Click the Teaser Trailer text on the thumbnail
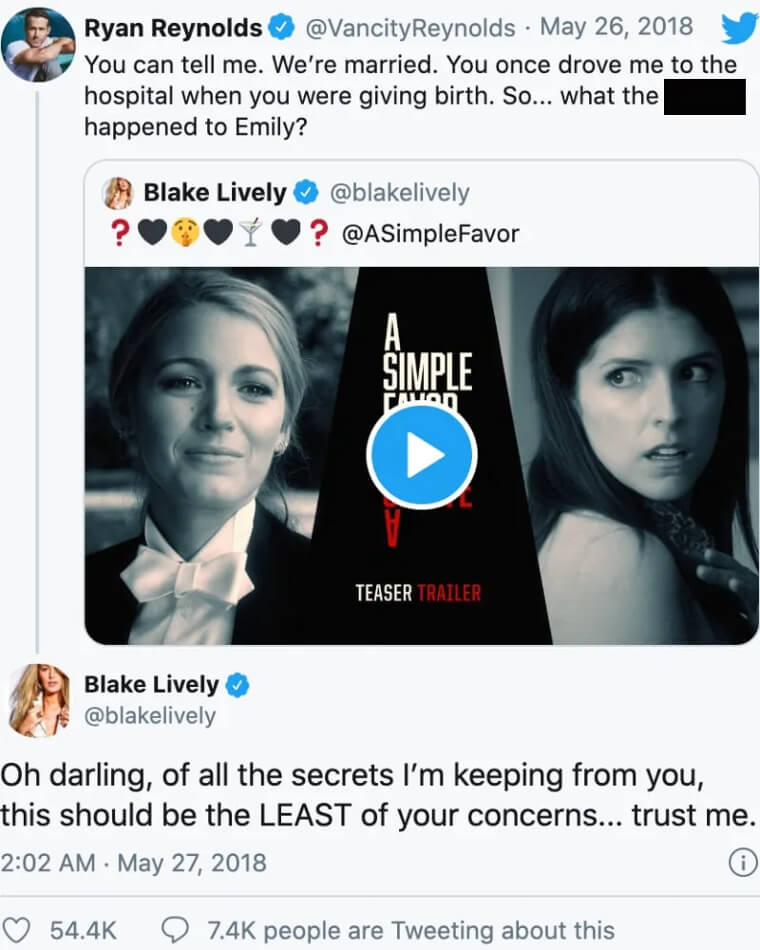760x950 pixels. point(418,593)
